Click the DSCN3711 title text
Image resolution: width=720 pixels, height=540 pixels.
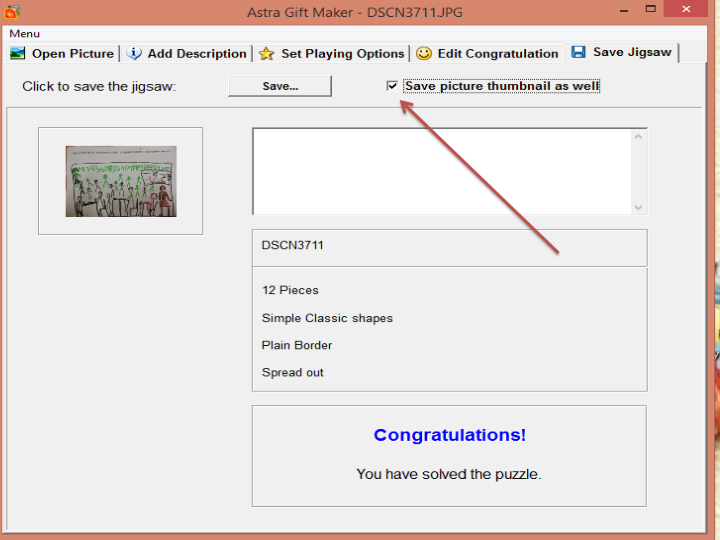click(x=292, y=245)
